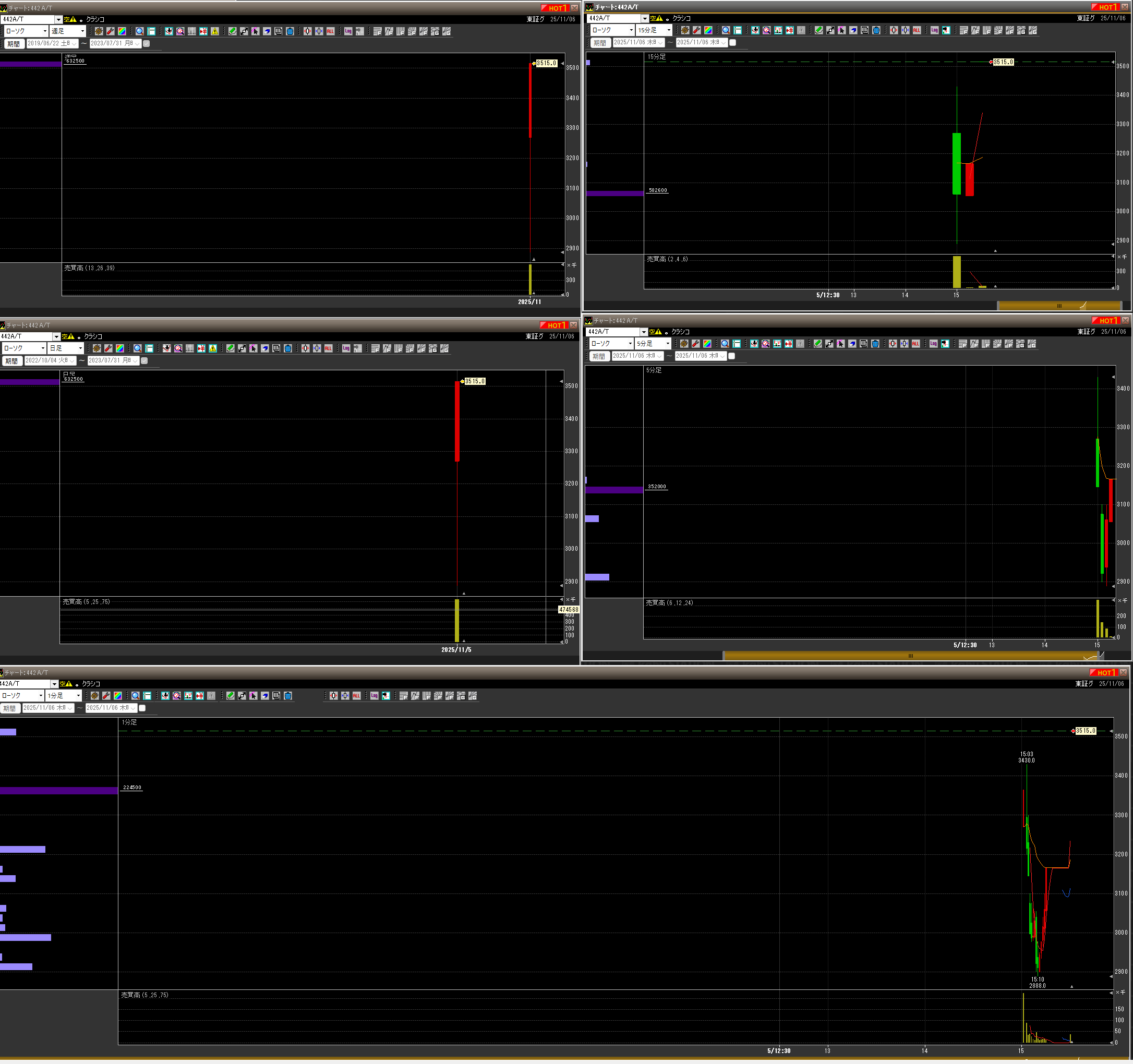Open the rainbow color settings icon in daily chart
This screenshot has width=1133, height=1064.
coord(119,348)
